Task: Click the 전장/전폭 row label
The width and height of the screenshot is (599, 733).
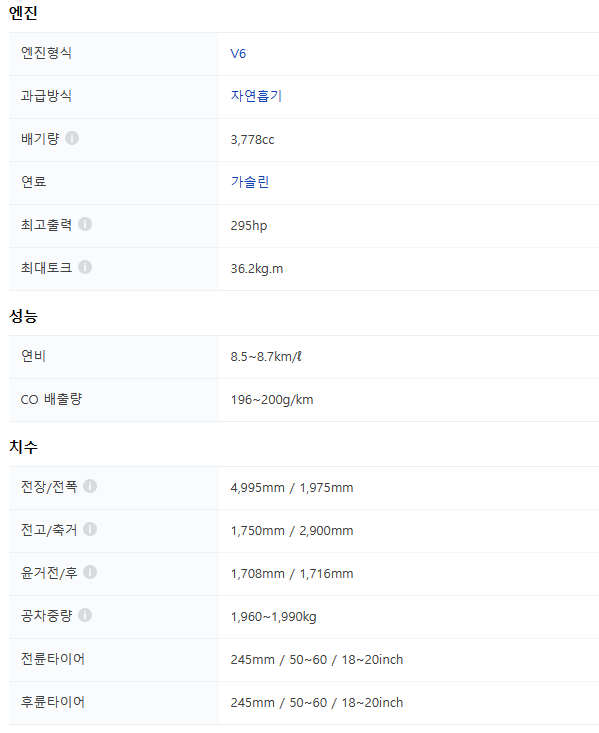Action: coord(49,487)
